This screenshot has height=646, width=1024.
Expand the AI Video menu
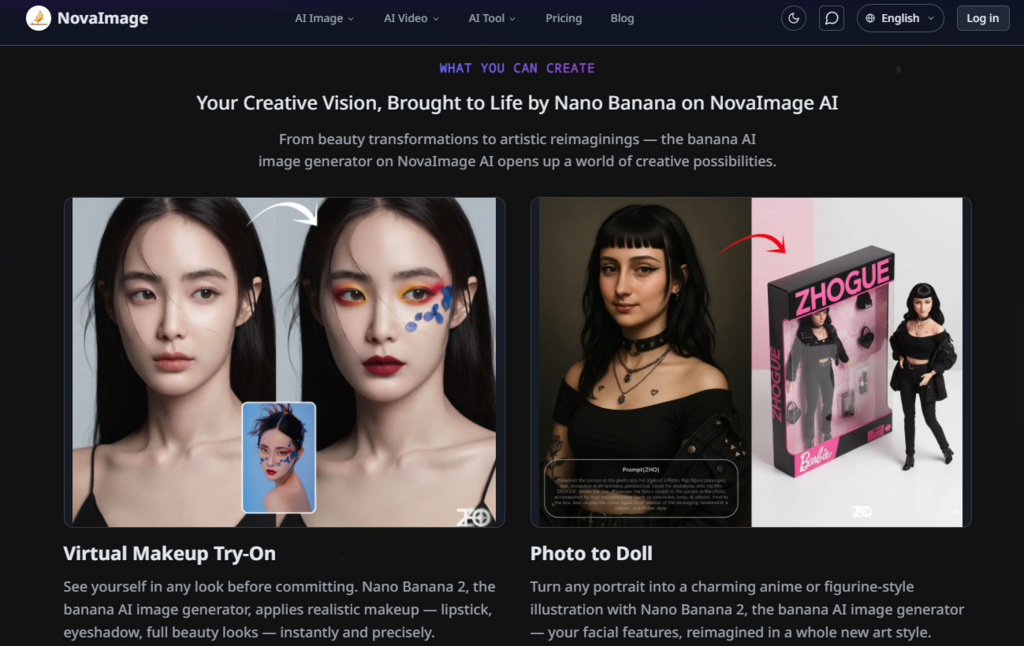411,18
